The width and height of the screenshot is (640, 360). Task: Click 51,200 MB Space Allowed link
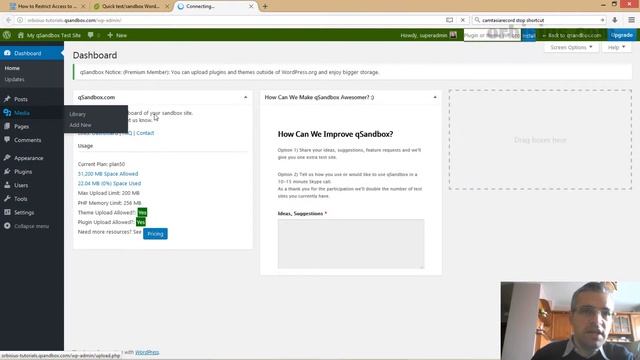[108, 174]
